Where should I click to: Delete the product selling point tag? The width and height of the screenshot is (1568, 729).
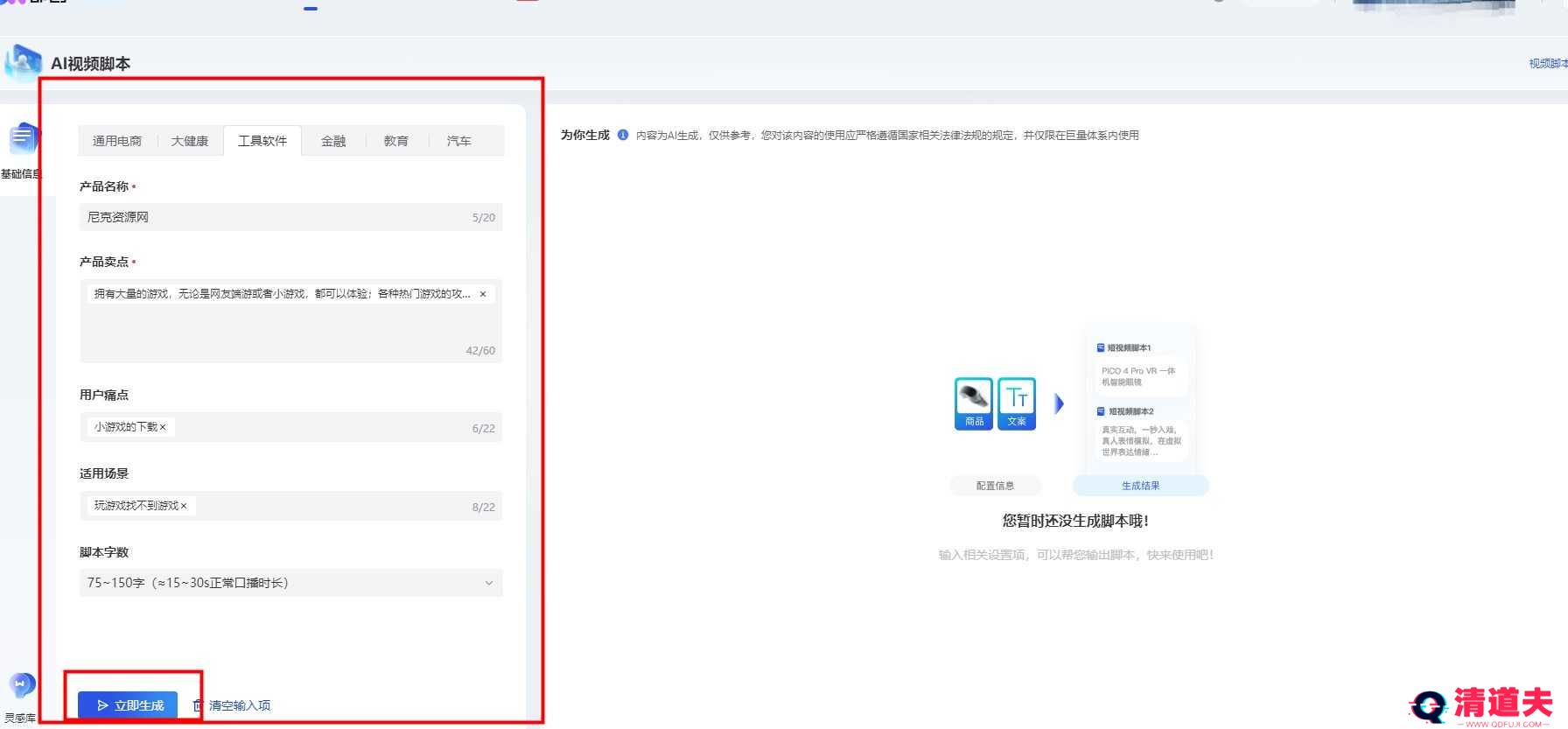(x=483, y=295)
